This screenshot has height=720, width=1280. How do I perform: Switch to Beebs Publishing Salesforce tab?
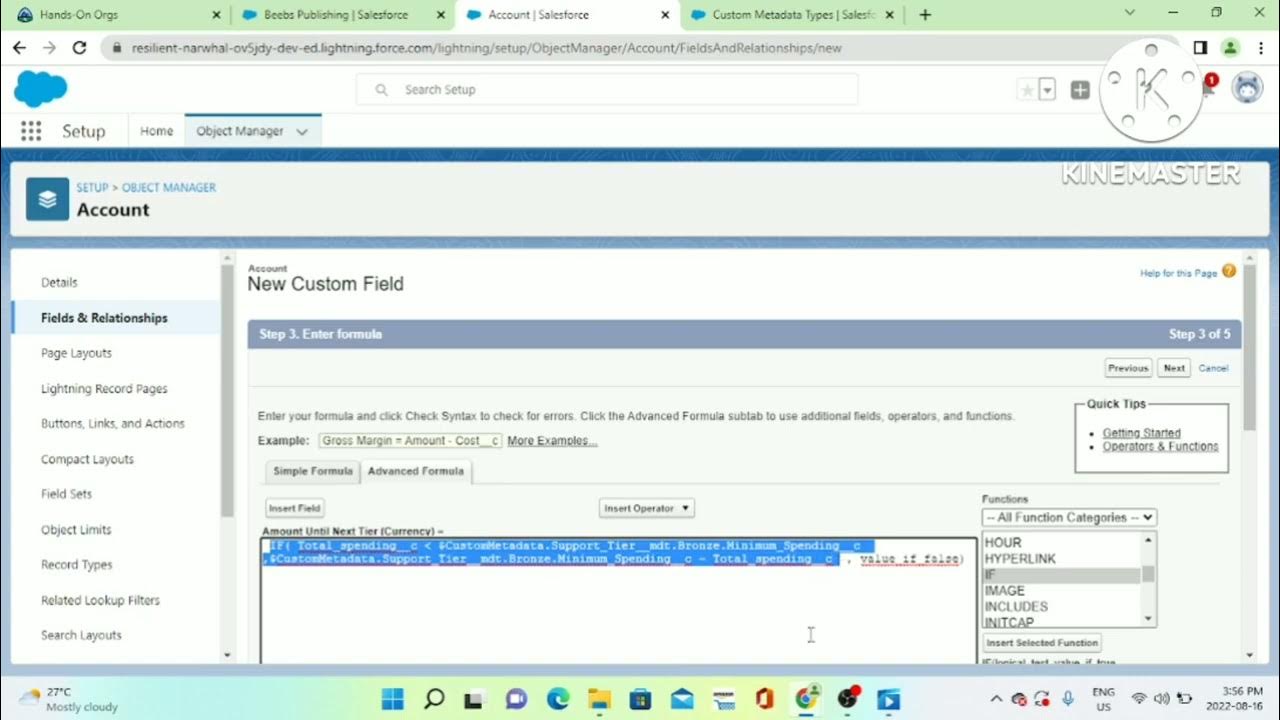(343, 15)
